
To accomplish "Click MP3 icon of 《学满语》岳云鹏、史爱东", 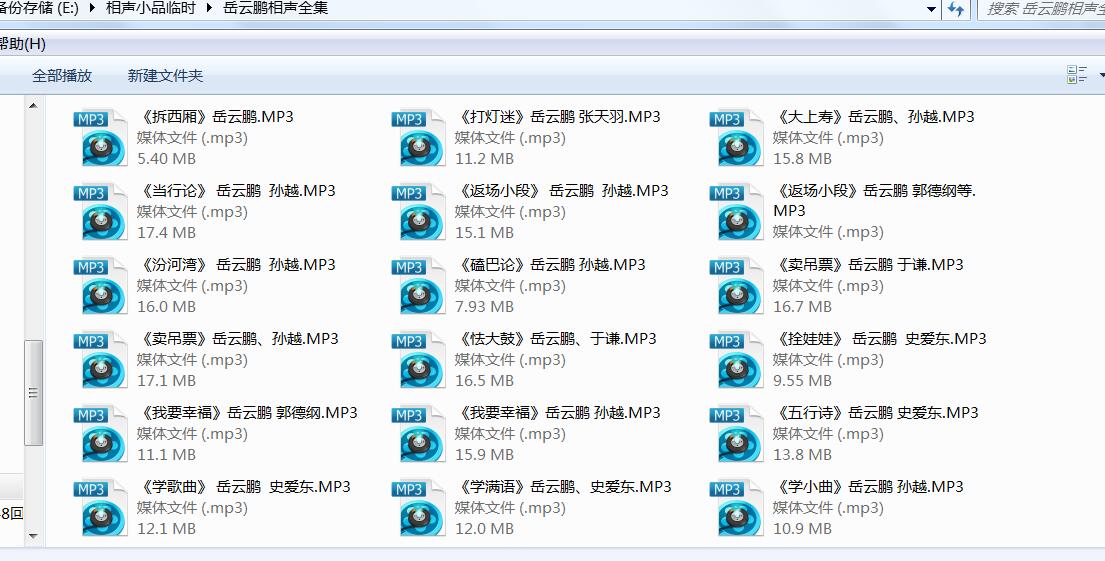I will (418, 507).
